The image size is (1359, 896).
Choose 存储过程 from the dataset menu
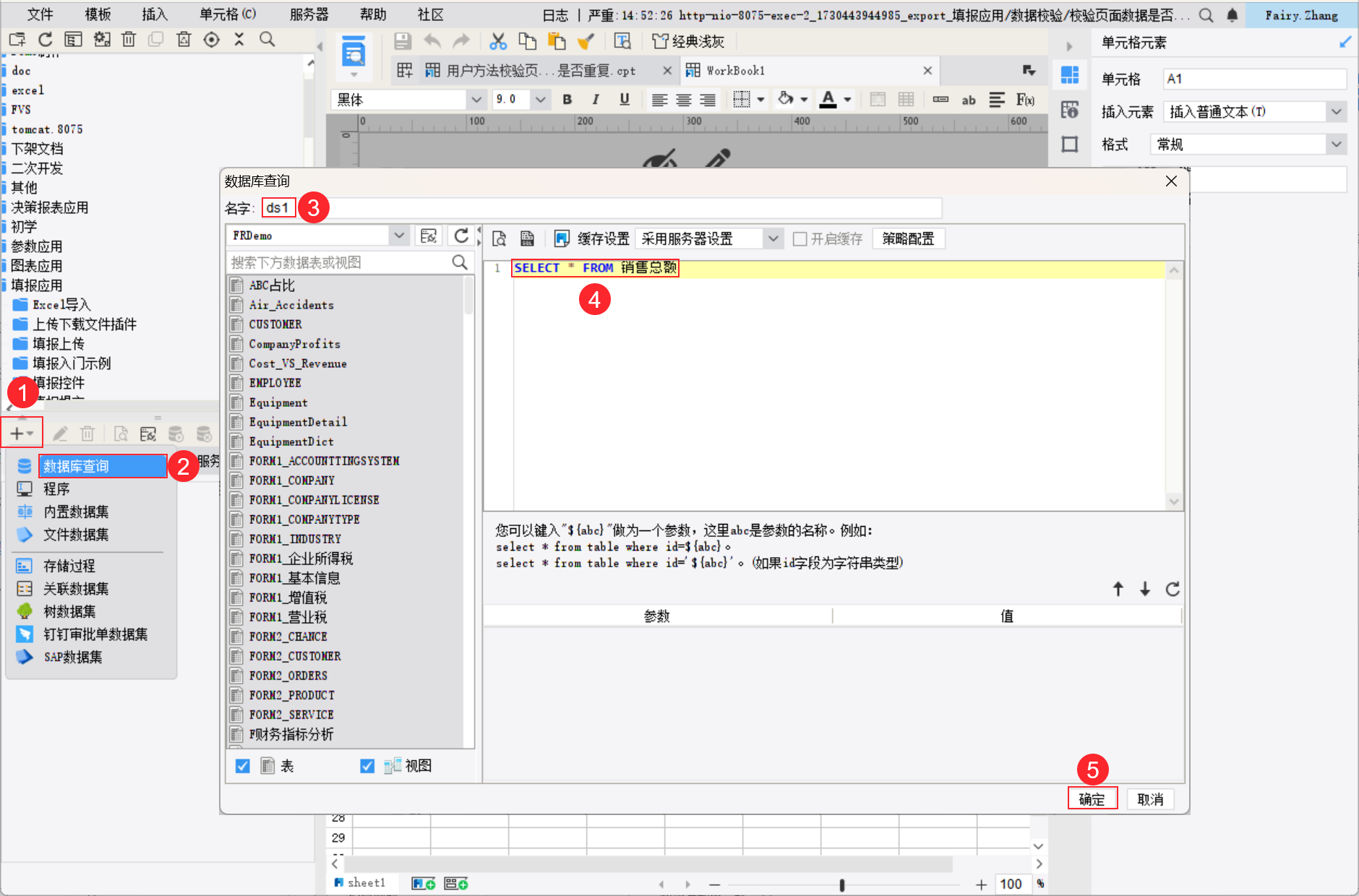69,566
